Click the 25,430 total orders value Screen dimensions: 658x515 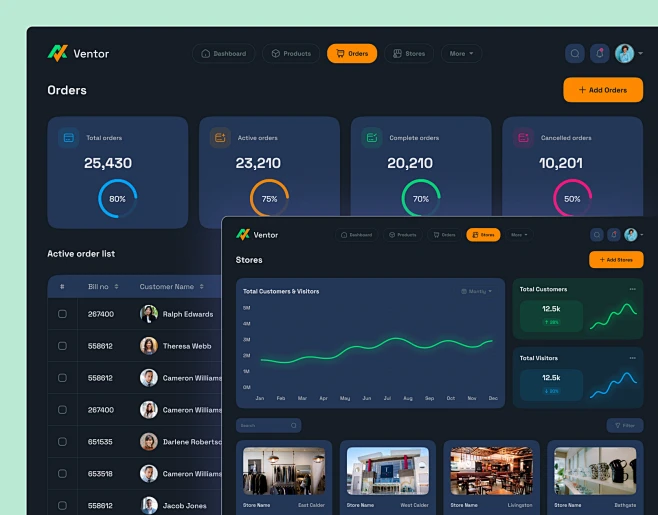tap(108, 163)
